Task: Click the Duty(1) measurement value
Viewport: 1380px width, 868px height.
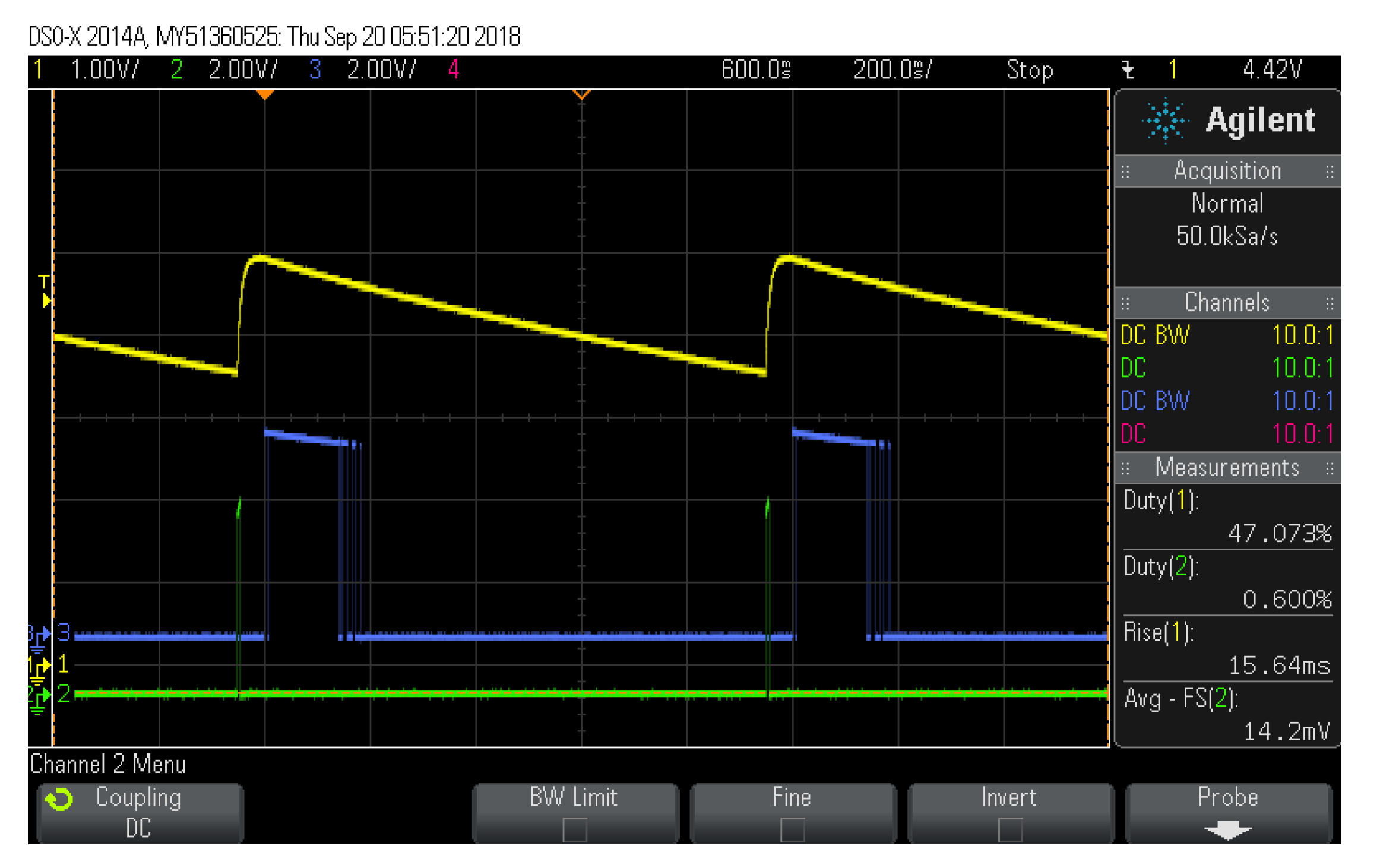Action: click(x=1279, y=533)
